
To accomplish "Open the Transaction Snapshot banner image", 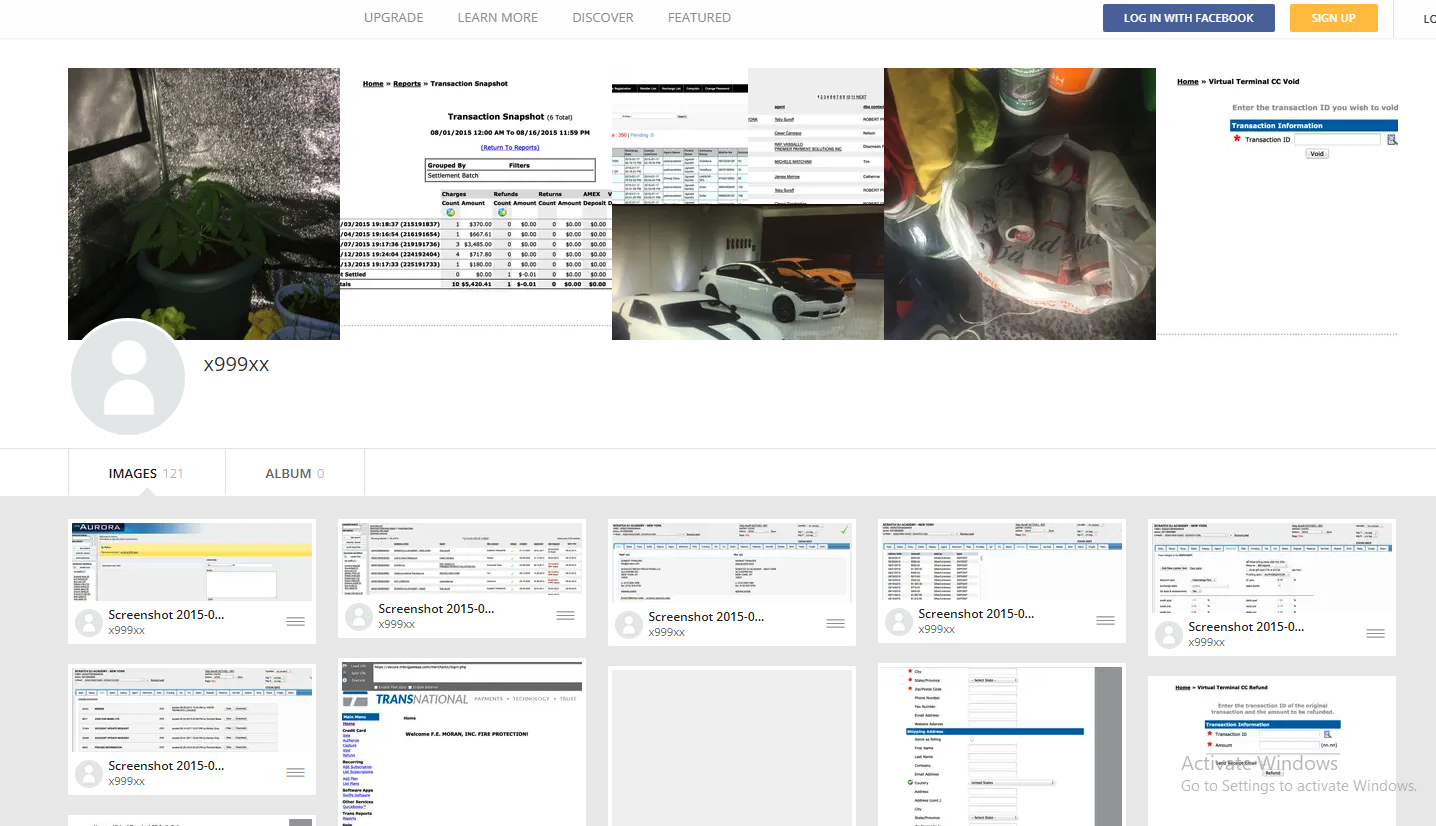I will pos(476,204).
